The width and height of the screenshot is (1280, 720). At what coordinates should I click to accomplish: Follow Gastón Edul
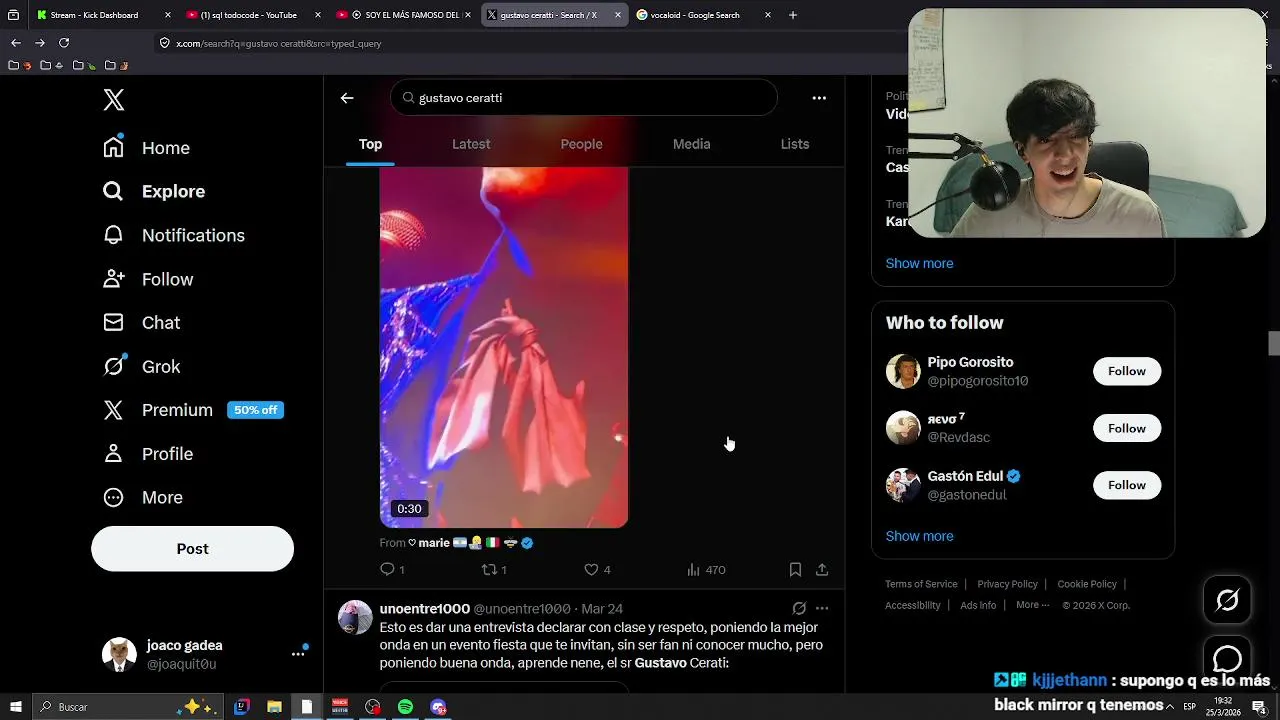1127,485
